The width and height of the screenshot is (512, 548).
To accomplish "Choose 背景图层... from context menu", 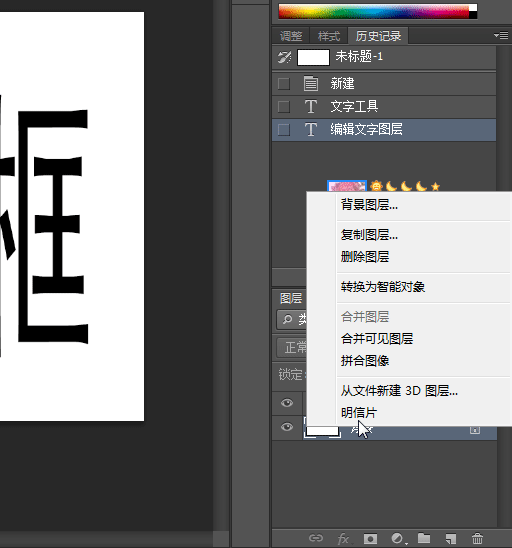I will [409, 205].
